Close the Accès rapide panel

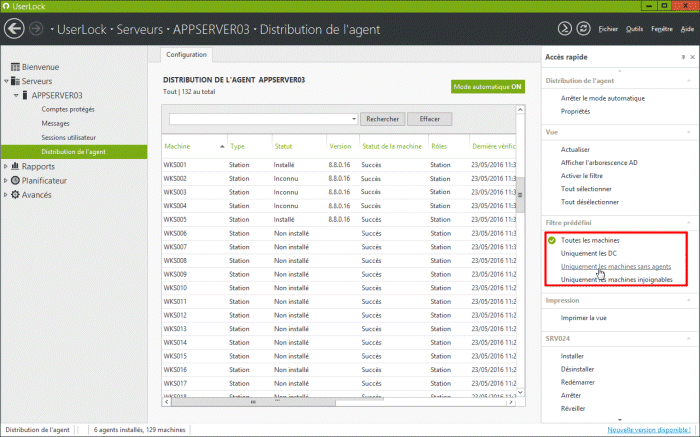pos(692,57)
